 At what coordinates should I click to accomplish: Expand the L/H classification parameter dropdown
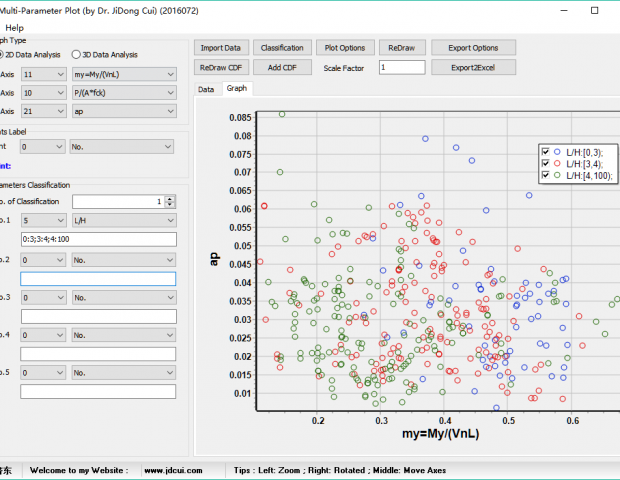(124, 220)
